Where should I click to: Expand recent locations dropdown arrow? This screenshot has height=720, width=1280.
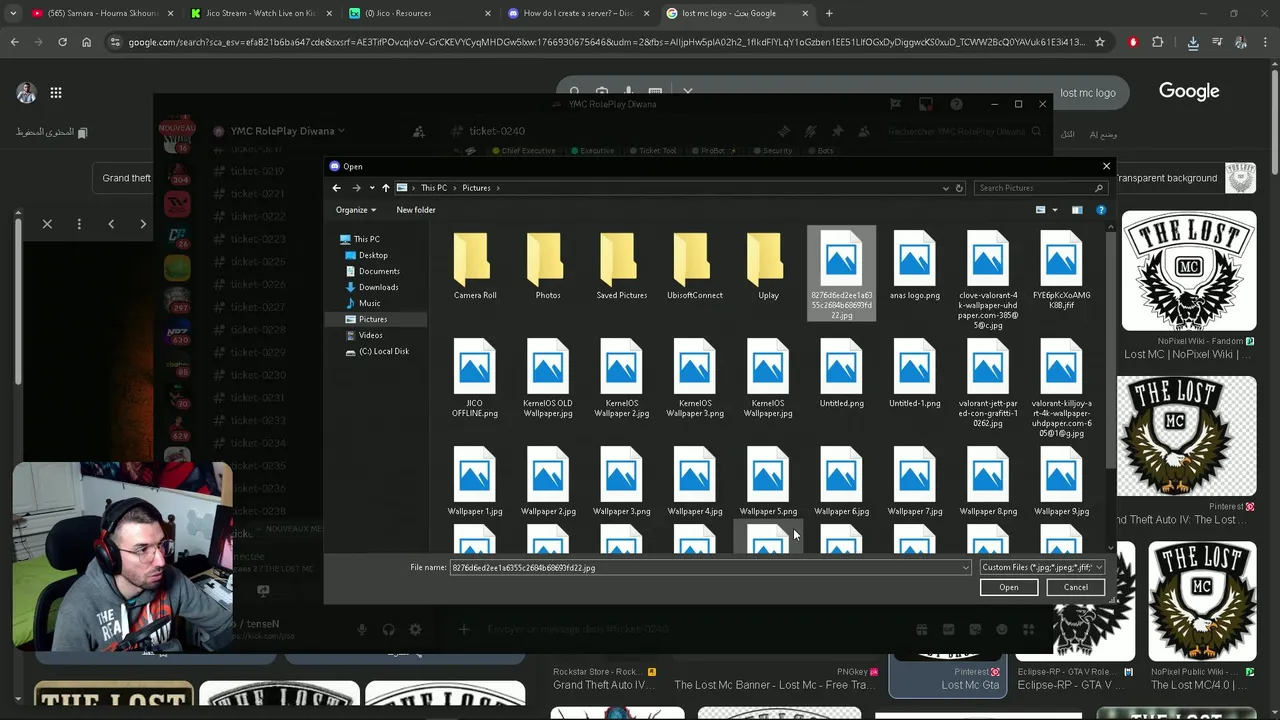pos(372,188)
